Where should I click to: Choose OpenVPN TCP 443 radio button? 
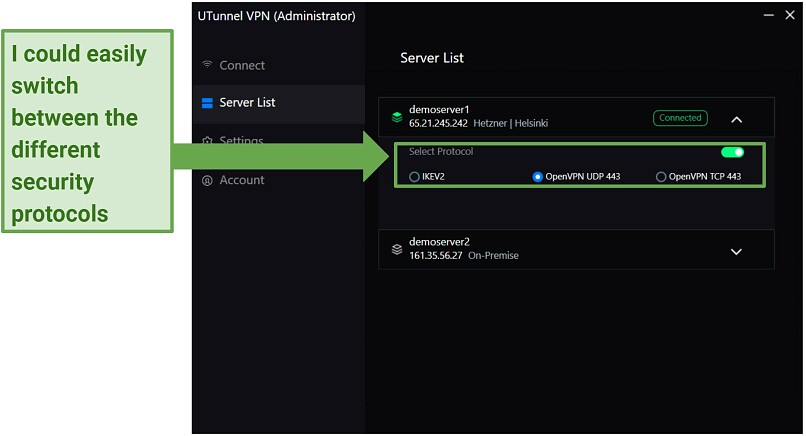(x=661, y=177)
